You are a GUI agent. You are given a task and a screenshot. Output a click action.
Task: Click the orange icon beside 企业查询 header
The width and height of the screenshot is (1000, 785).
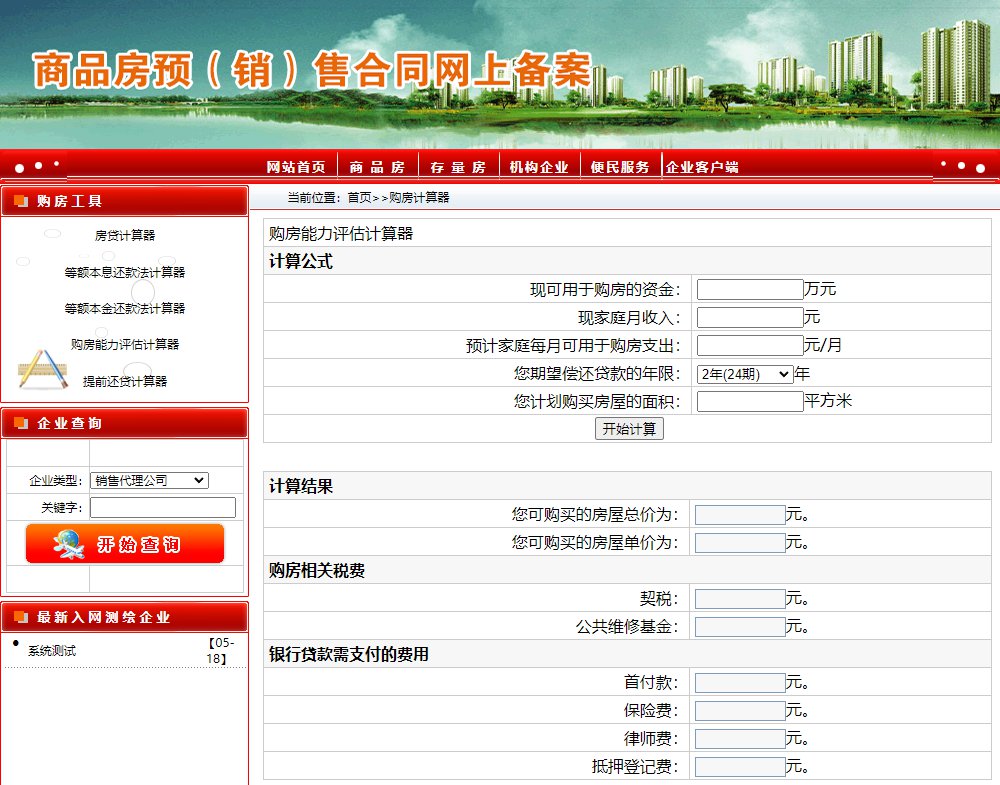(20, 423)
